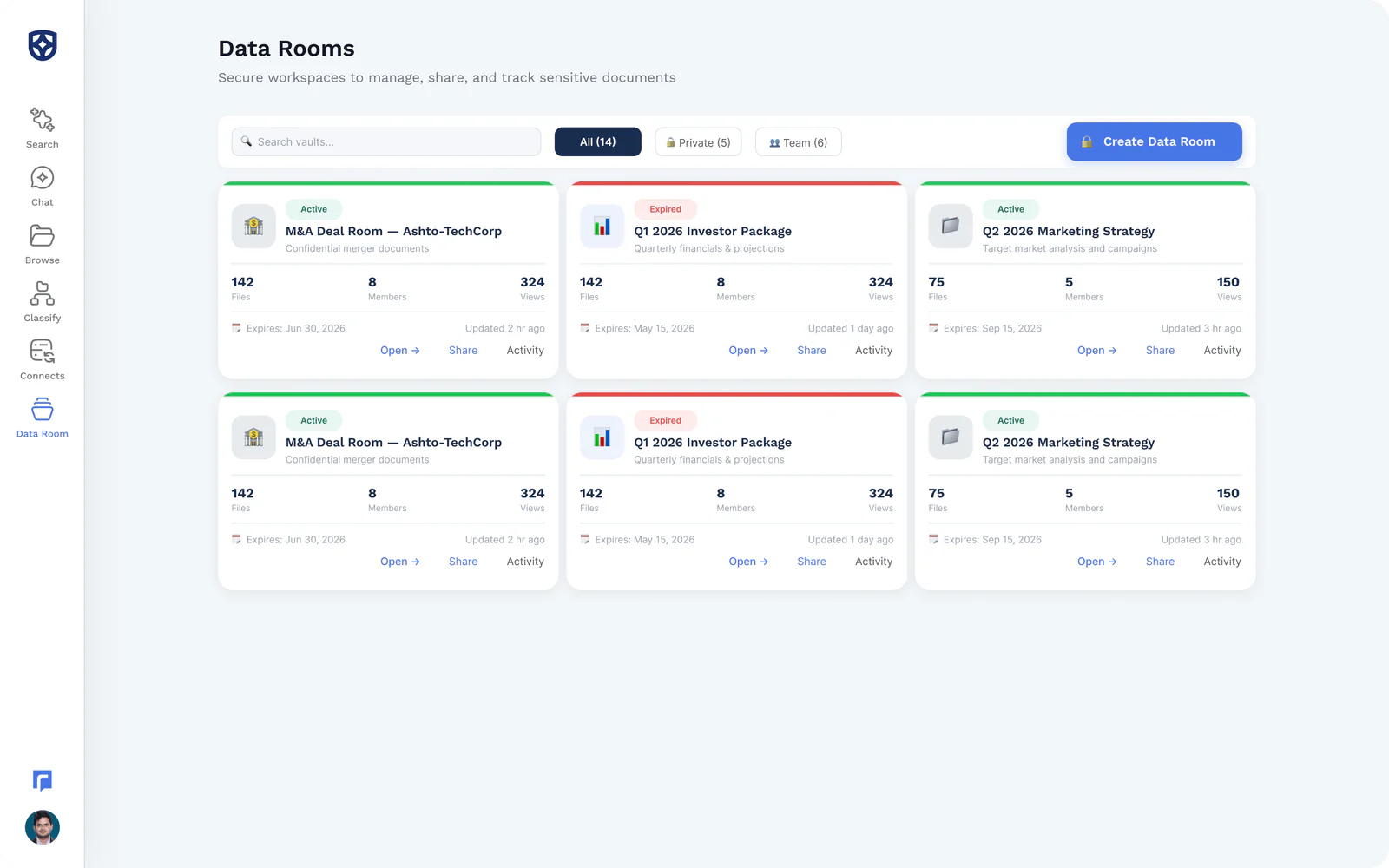Screen dimensions: 1389x868
Task: Open the top-row Q2 2026 Marketing Strategy
Action: tap(1097, 351)
